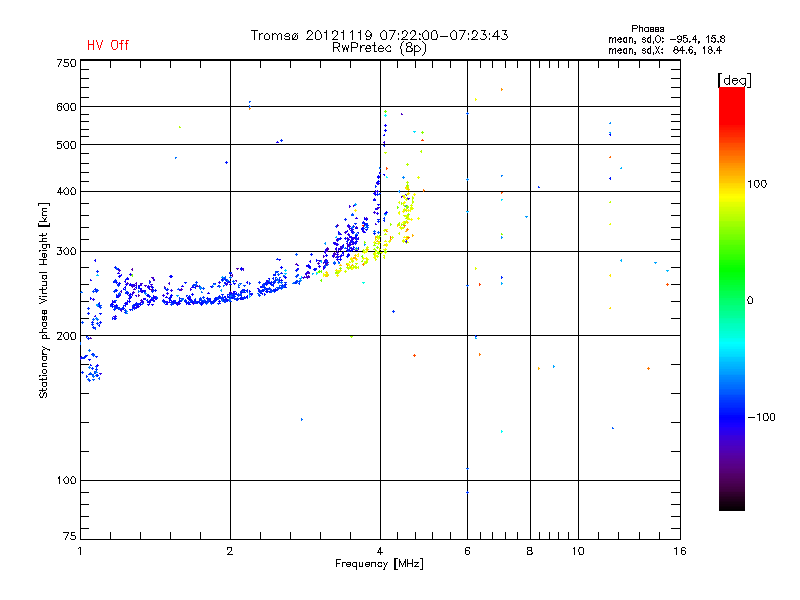Click the colorbar label '100'
800x600 pixels.
[x=757, y=184]
